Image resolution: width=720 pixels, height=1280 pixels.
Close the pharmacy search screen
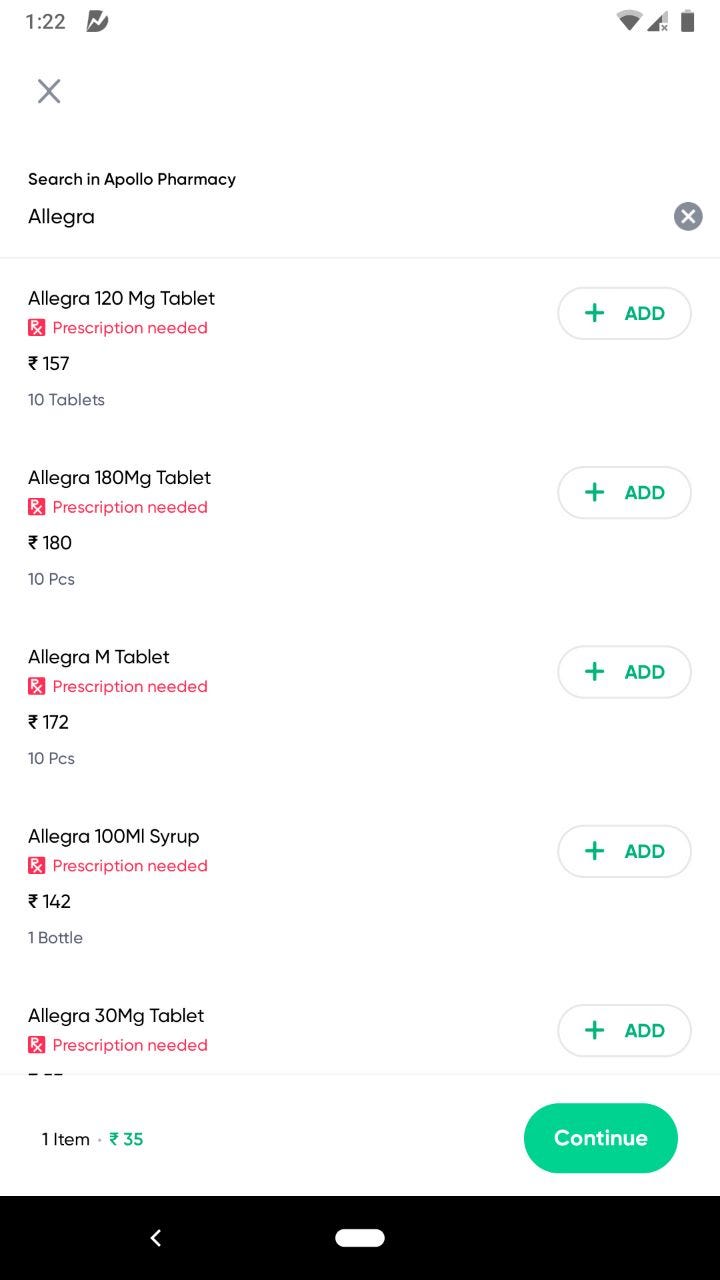pos(49,92)
